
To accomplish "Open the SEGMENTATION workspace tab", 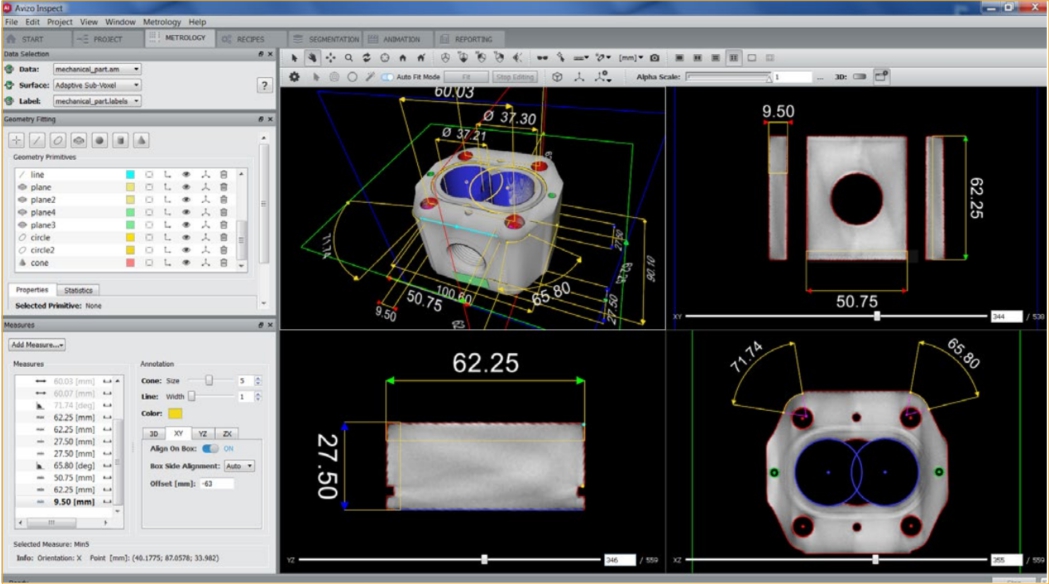I will pos(332,39).
